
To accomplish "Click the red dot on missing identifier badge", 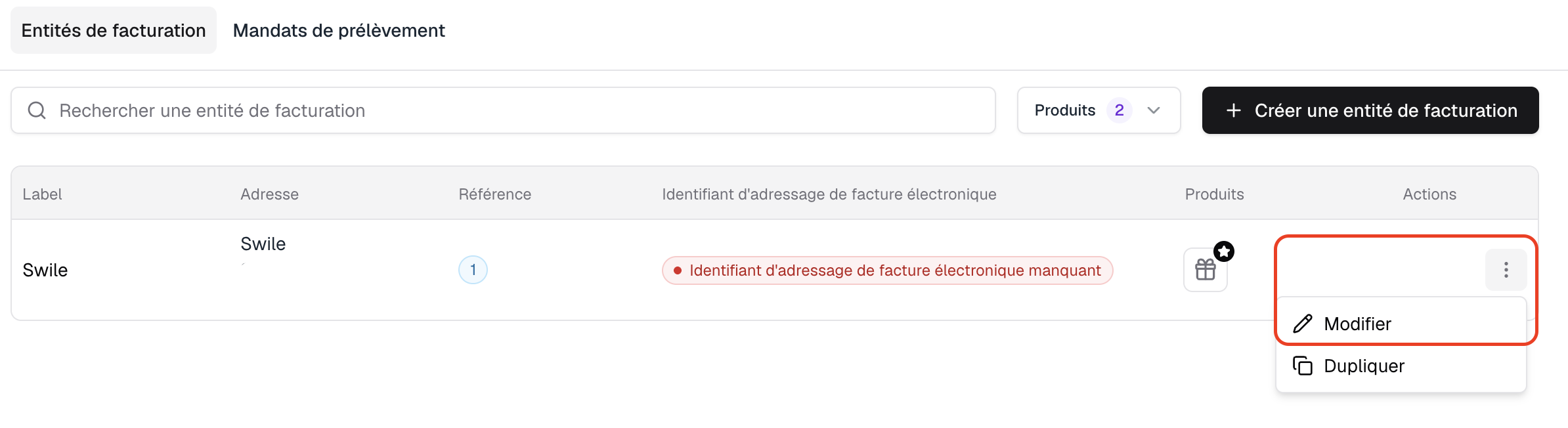I will [x=678, y=270].
